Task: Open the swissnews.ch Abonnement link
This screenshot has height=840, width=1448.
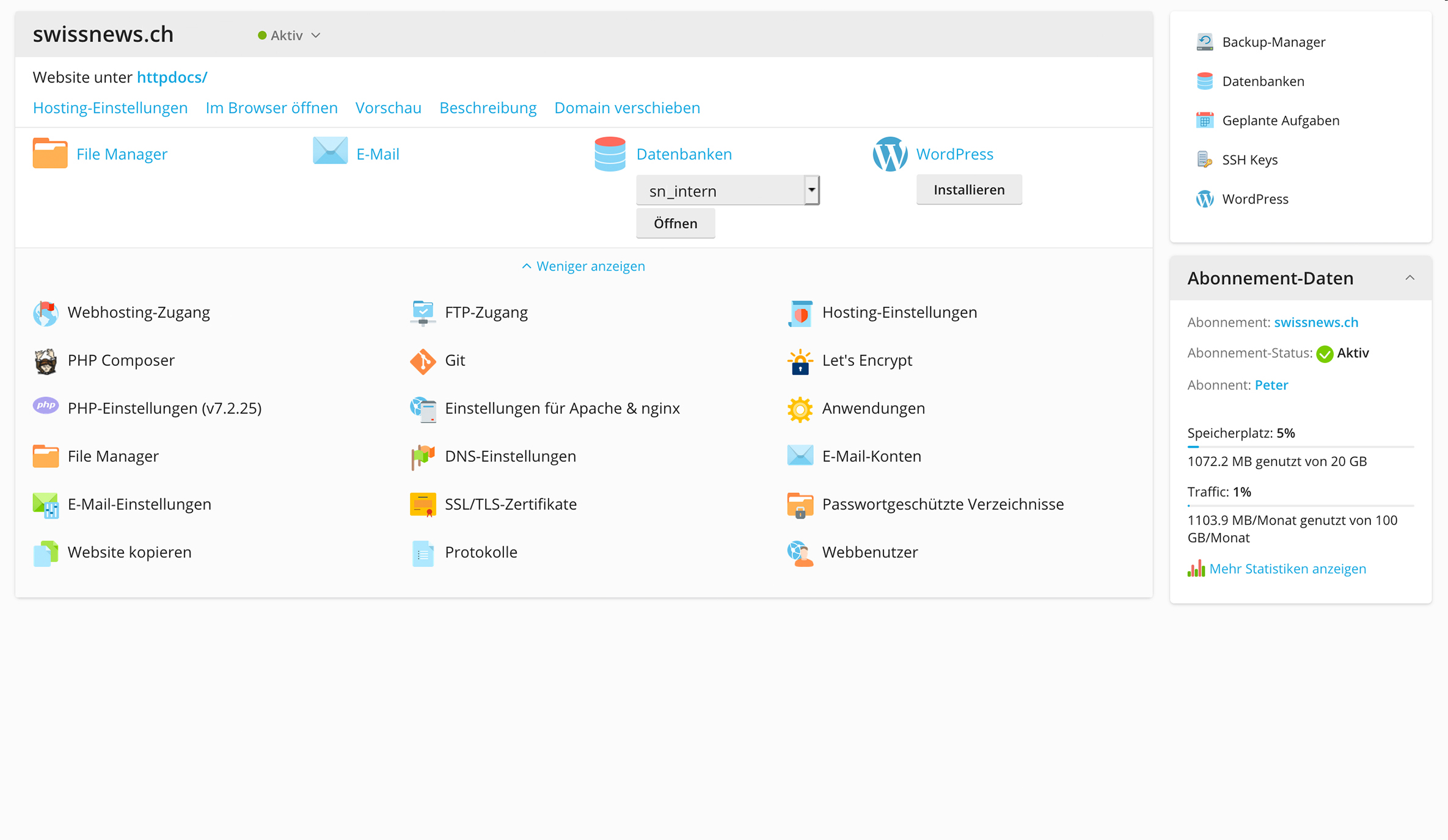Action: click(x=1315, y=323)
